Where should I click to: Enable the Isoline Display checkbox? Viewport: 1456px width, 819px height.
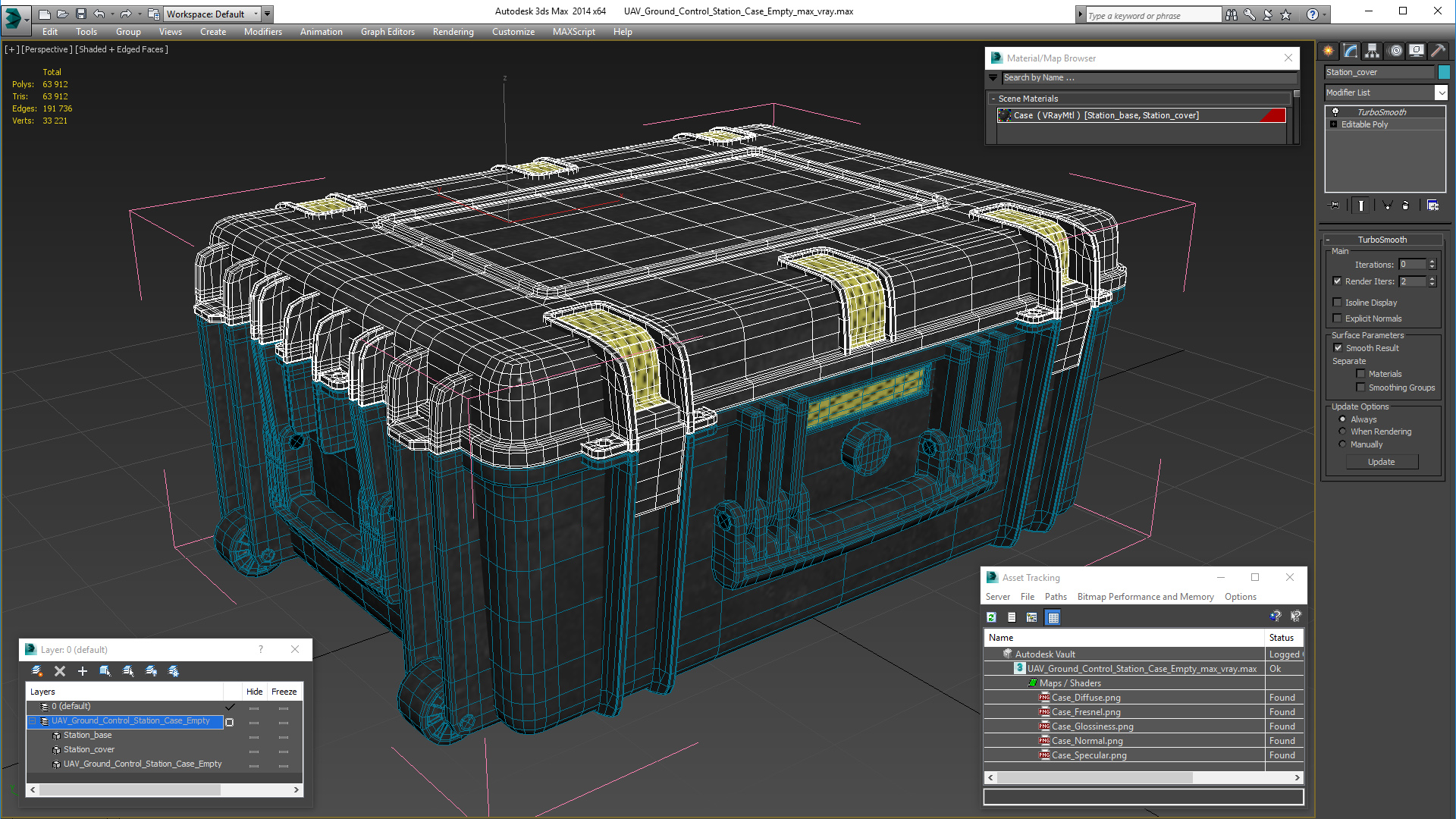(x=1338, y=302)
